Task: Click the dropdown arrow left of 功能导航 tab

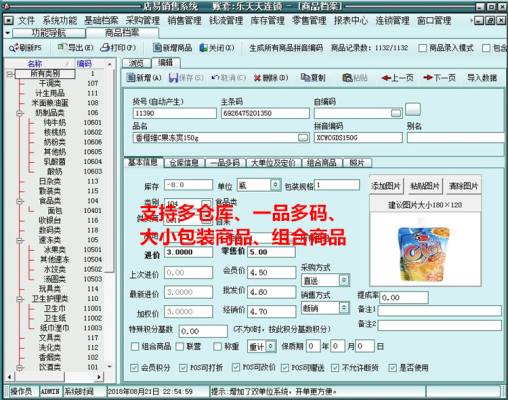Action: (x=8, y=33)
